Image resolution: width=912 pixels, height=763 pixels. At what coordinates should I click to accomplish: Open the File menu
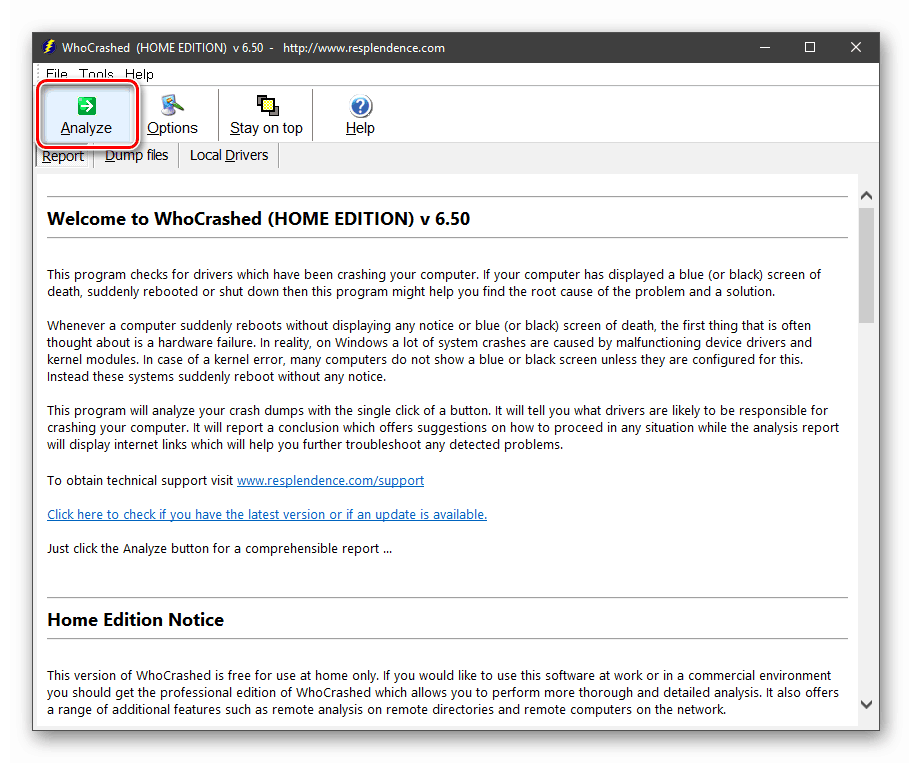click(56, 74)
